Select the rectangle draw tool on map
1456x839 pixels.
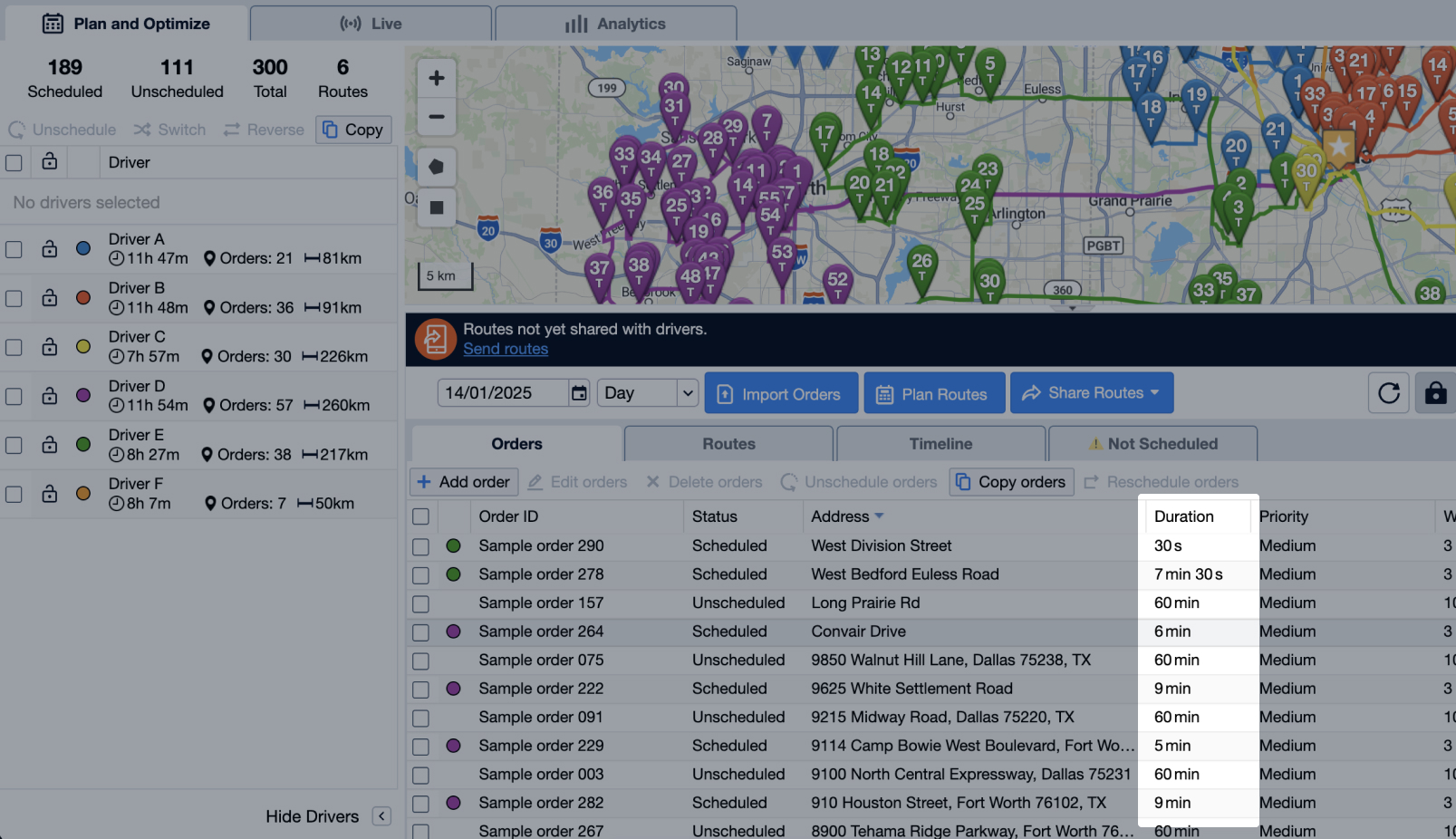tap(436, 207)
